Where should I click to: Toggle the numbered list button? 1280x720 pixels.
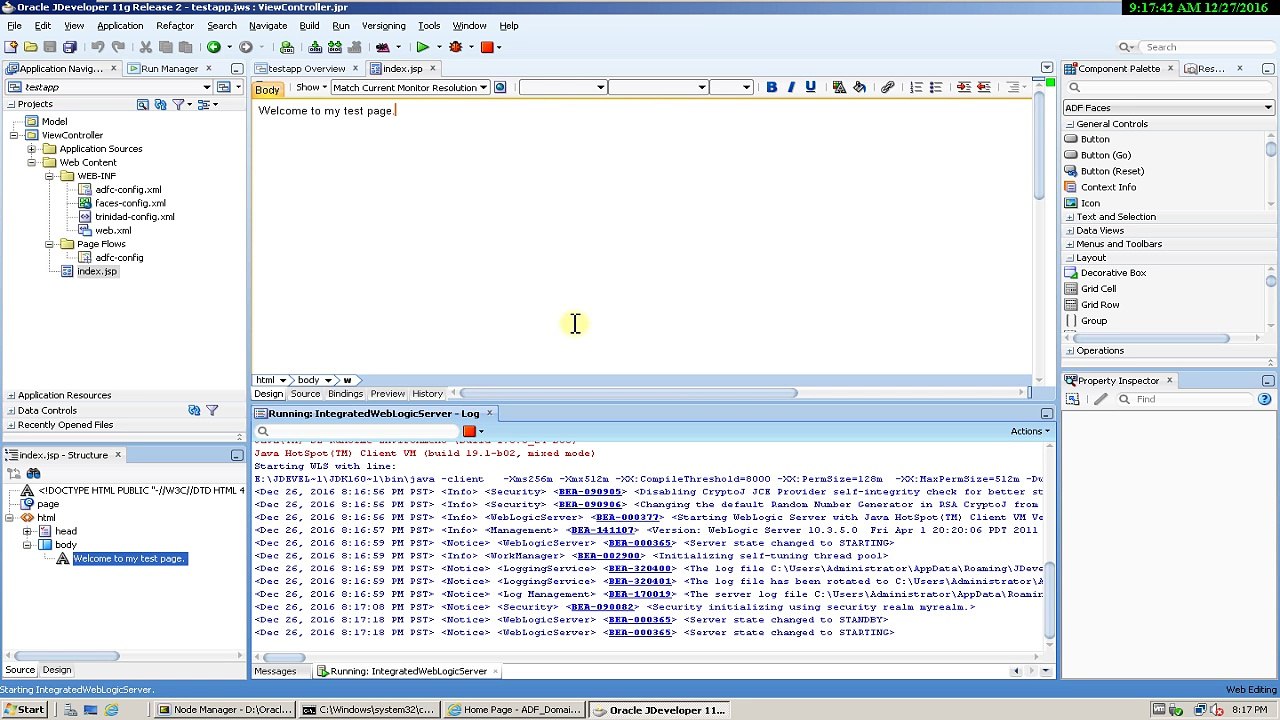pyautogui.click(x=916, y=87)
